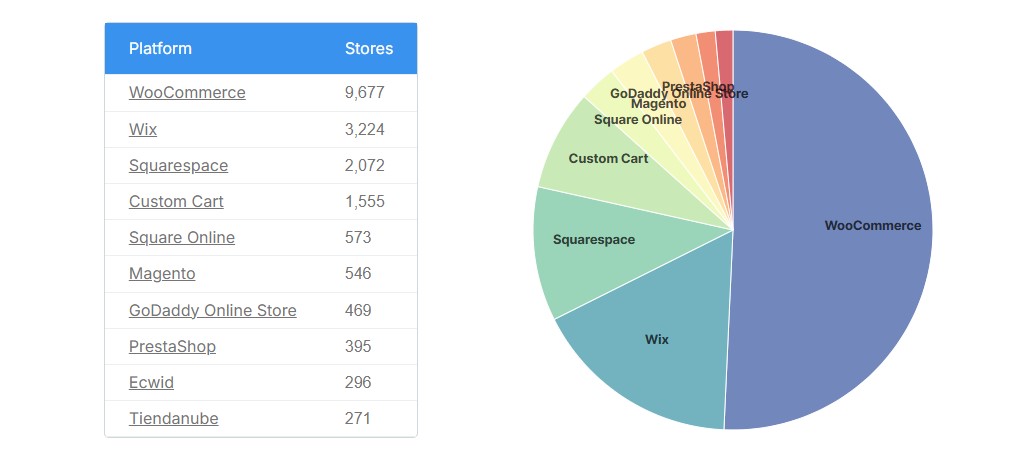Click the Magento pie label
Image resolution: width=1020 pixels, height=462 pixels.
click(658, 103)
